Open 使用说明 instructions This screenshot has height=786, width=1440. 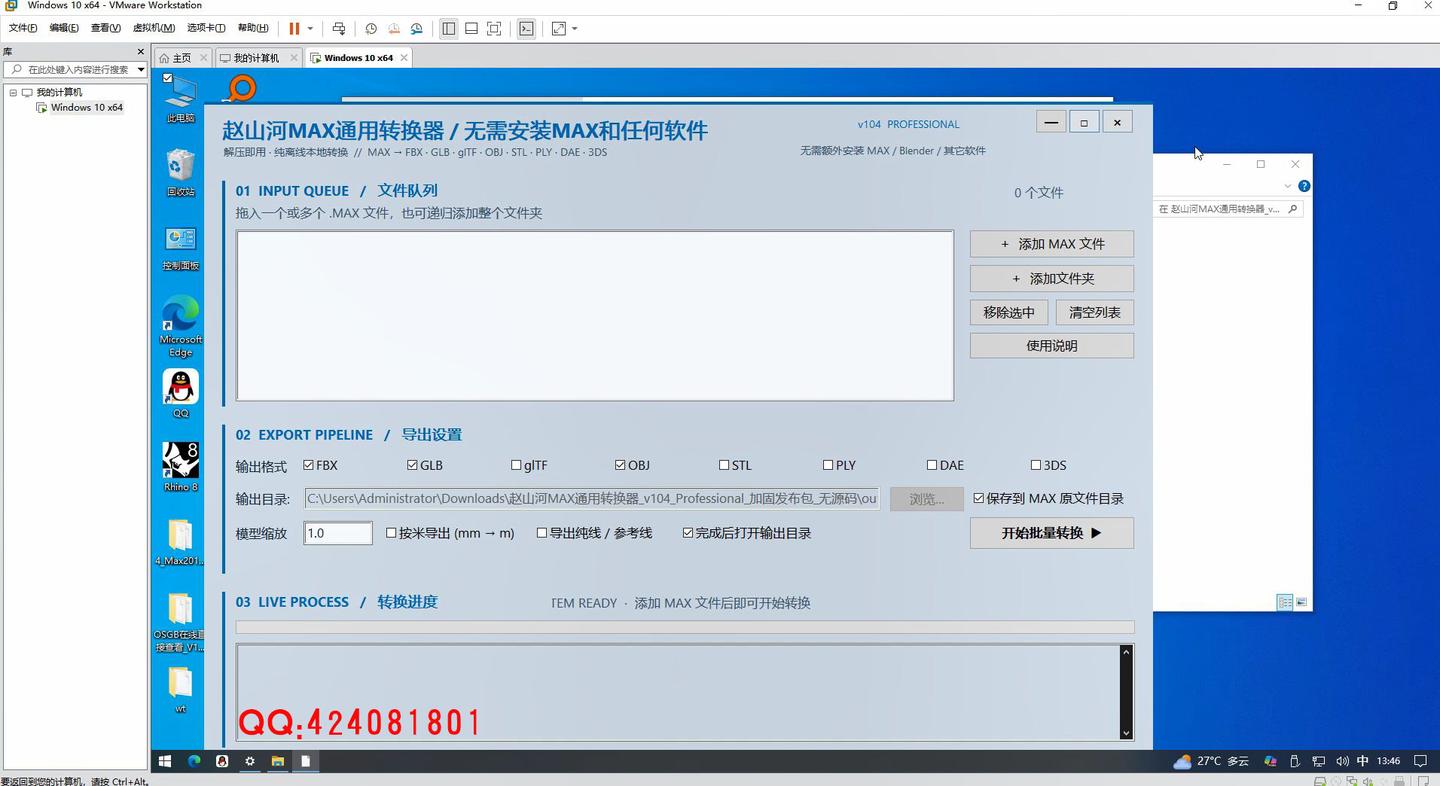1052,345
